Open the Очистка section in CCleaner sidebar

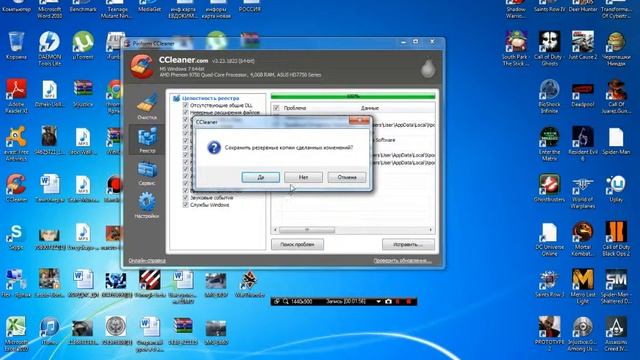[x=147, y=107]
